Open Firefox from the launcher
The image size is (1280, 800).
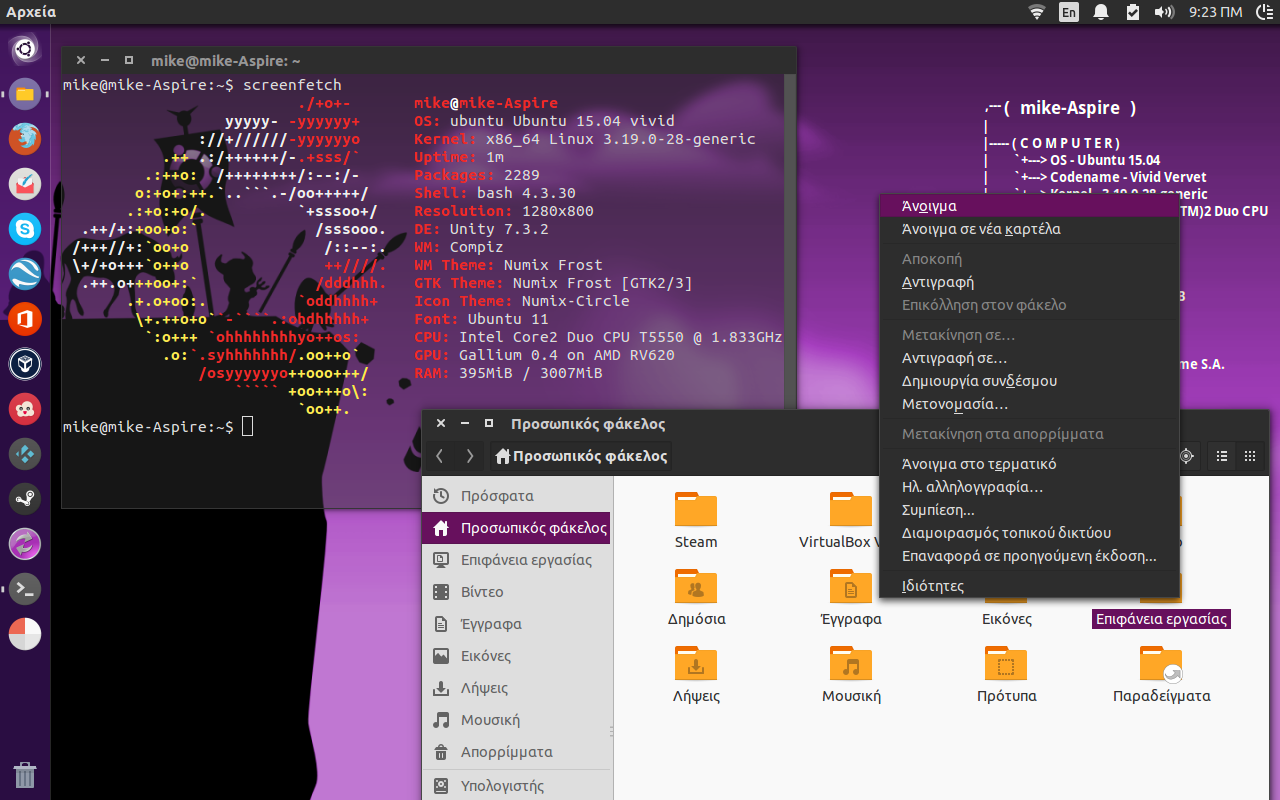[25, 139]
